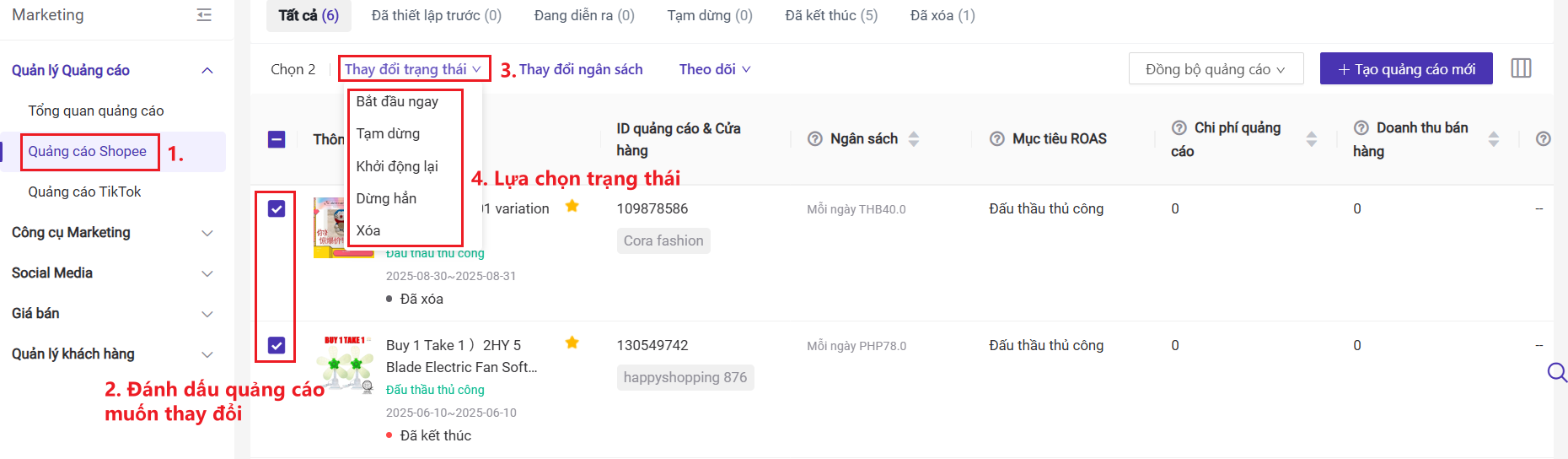Screen dimensions: 1568x459
Task: Collapse the Marketing sidebar menu icon
Action: click(204, 15)
